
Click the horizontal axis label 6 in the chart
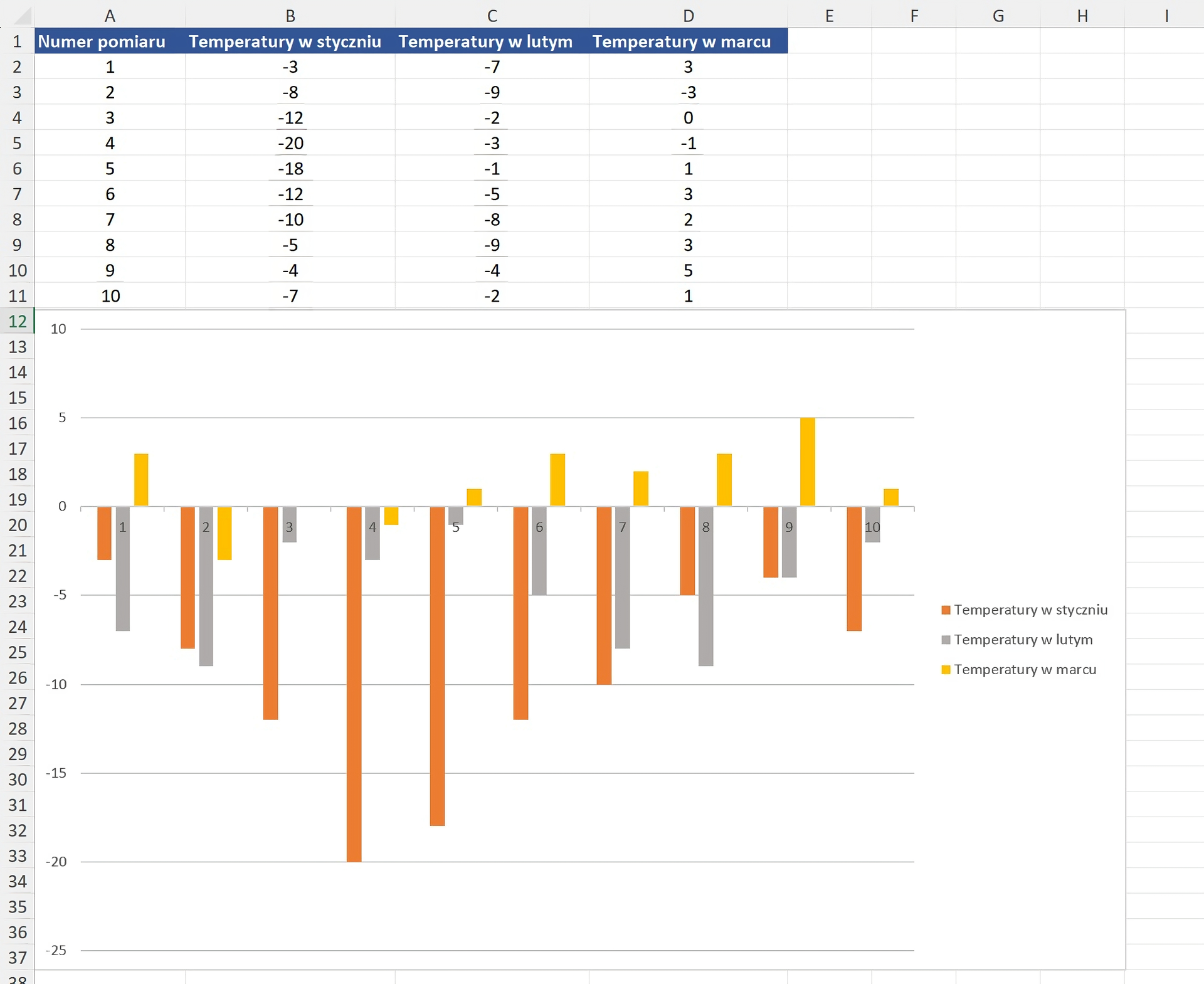pyautogui.click(x=539, y=528)
